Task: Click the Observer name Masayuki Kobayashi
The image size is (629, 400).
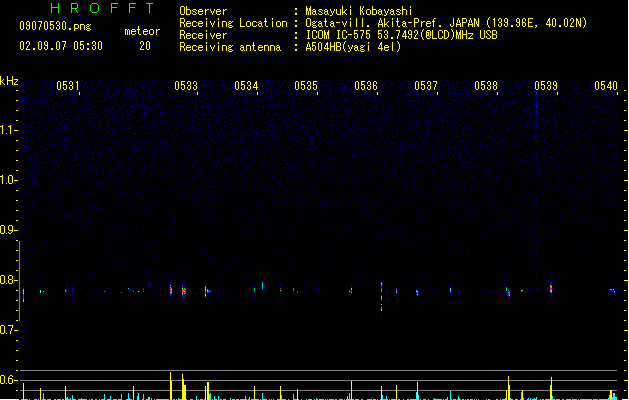Action: 359,11
